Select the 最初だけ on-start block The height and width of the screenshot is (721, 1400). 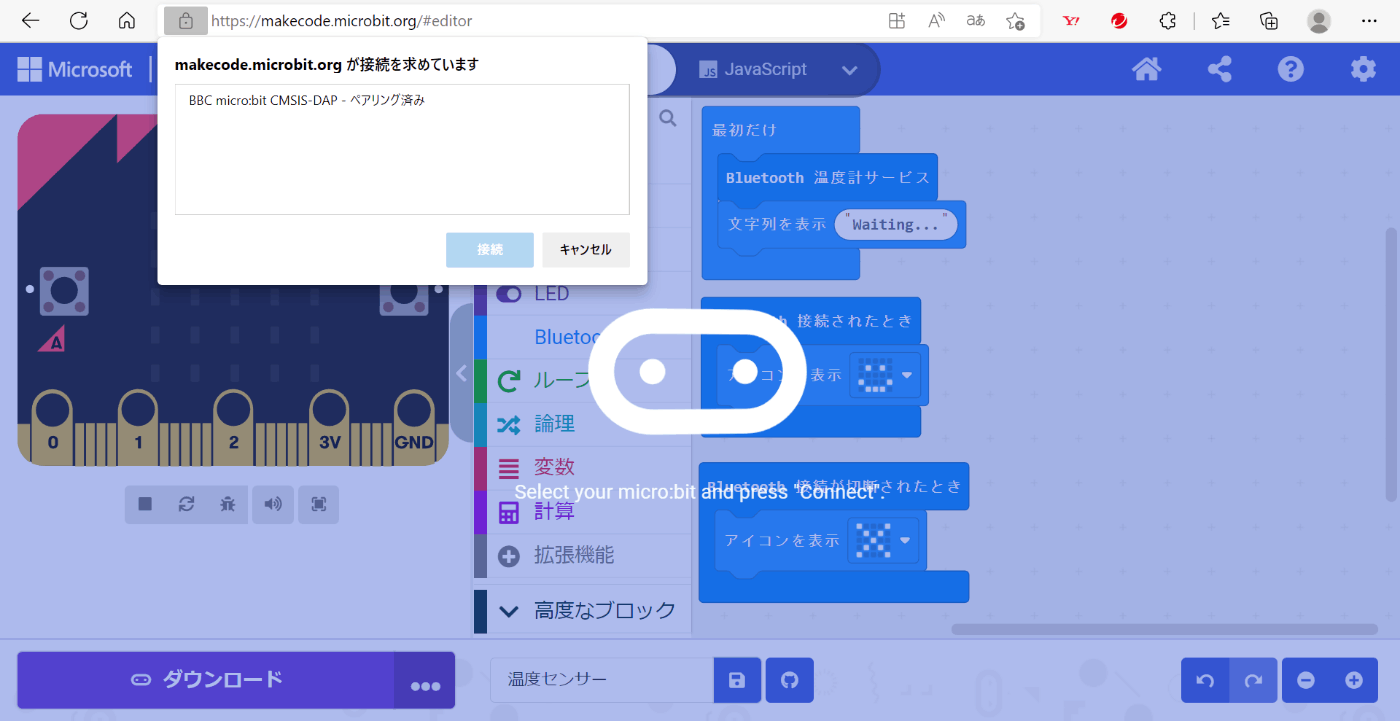(x=745, y=130)
